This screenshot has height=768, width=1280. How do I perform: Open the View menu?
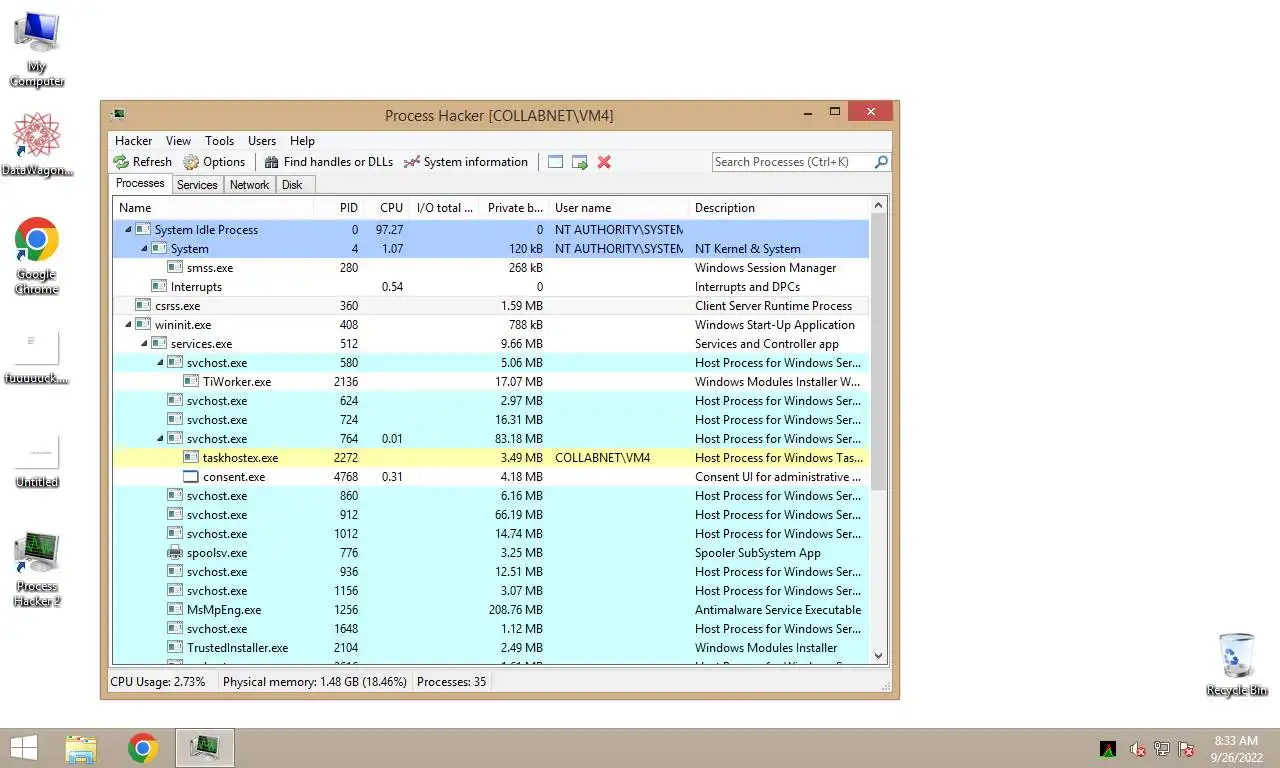coord(178,141)
